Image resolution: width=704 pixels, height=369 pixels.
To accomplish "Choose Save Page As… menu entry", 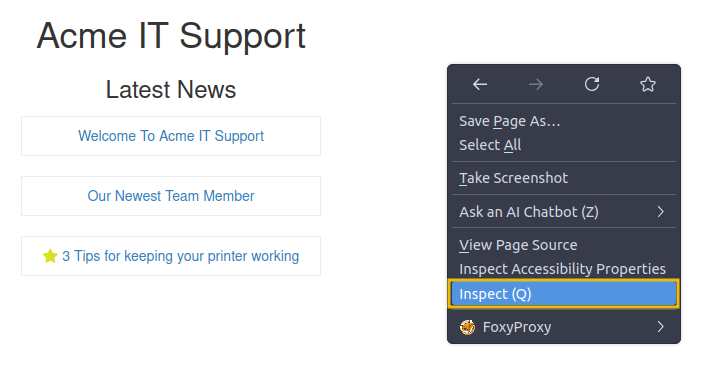I will [x=563, y=121].
